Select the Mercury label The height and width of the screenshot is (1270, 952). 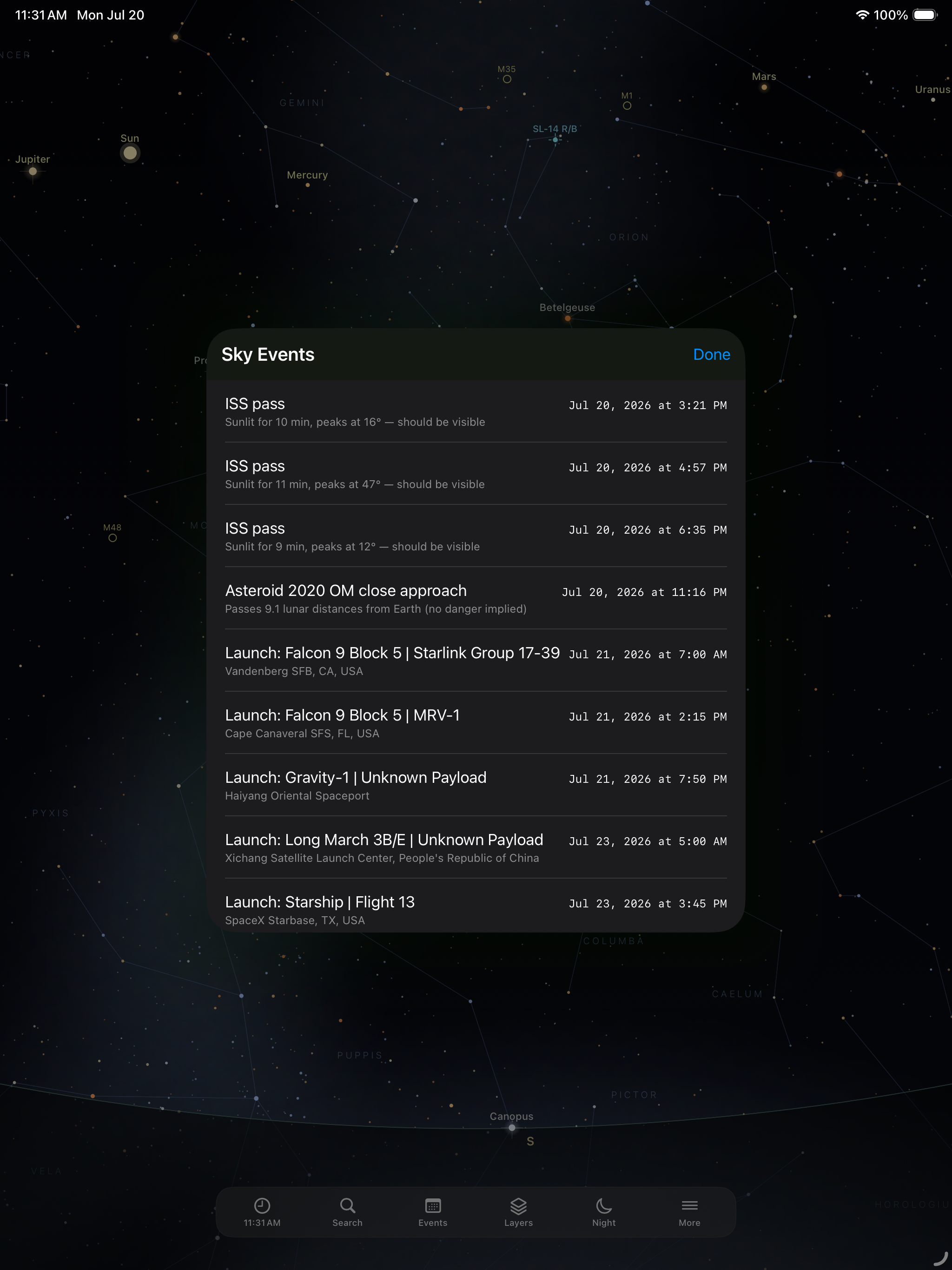[x=307, y=175]
